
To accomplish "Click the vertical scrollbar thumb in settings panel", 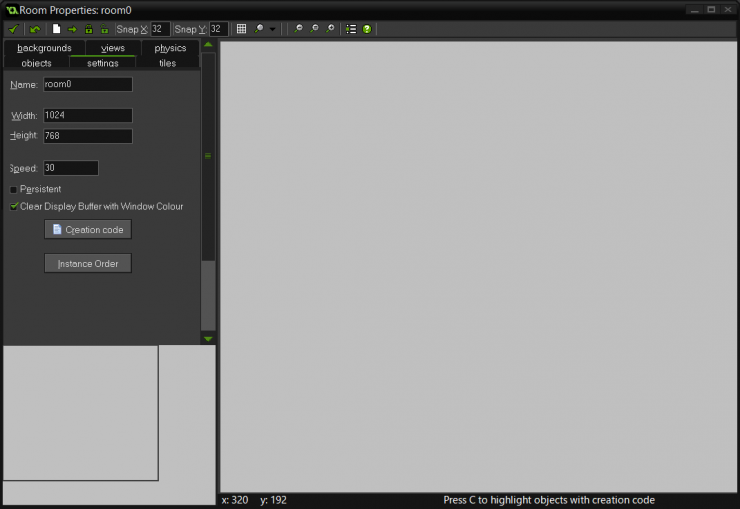I will point(208,156).
